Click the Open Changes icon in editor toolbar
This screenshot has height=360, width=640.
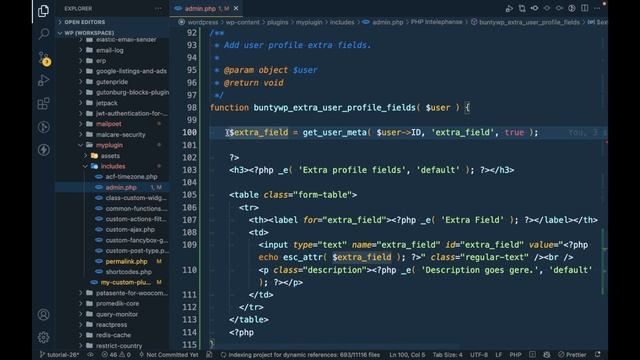(522, 8)
